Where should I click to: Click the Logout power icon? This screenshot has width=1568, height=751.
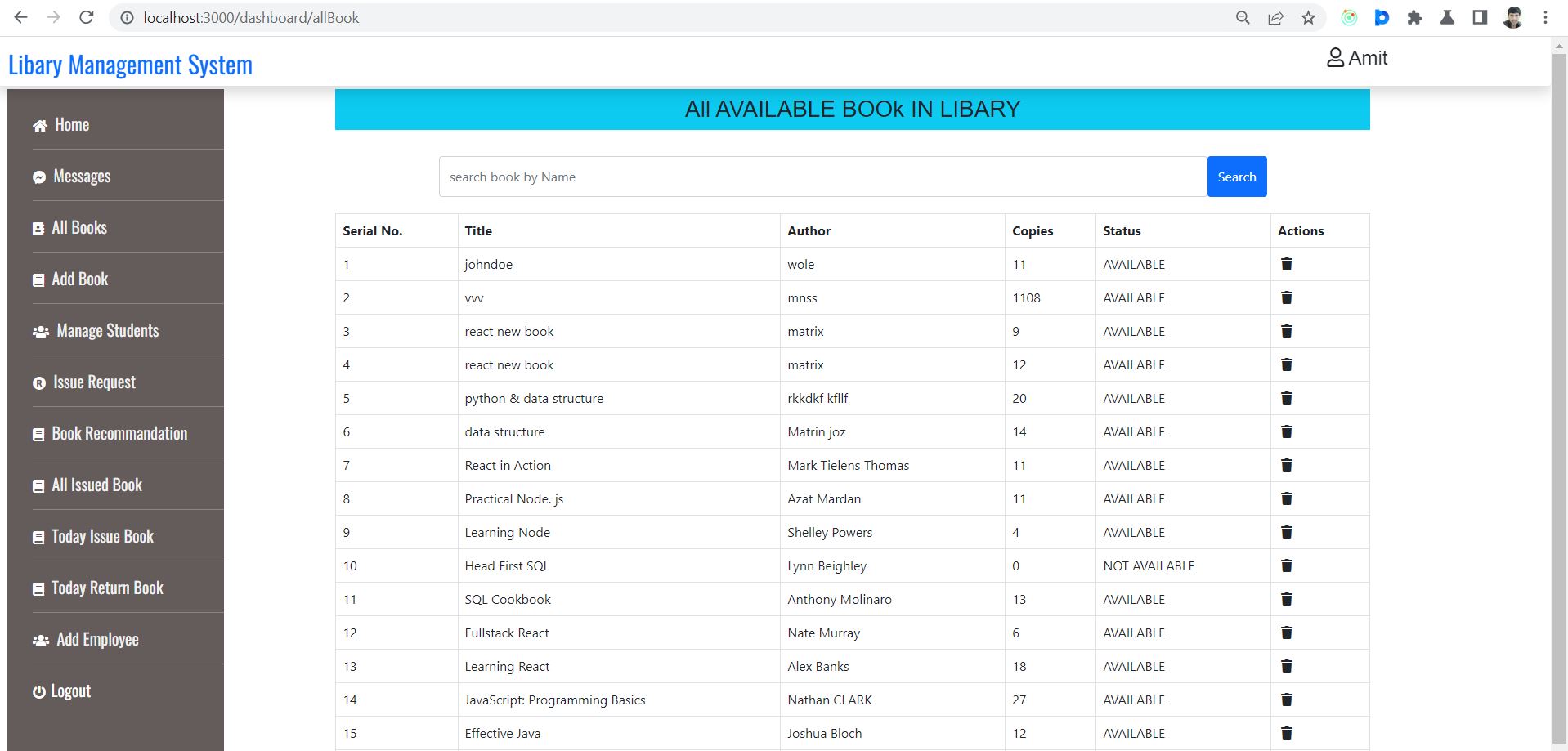(38, 691)
